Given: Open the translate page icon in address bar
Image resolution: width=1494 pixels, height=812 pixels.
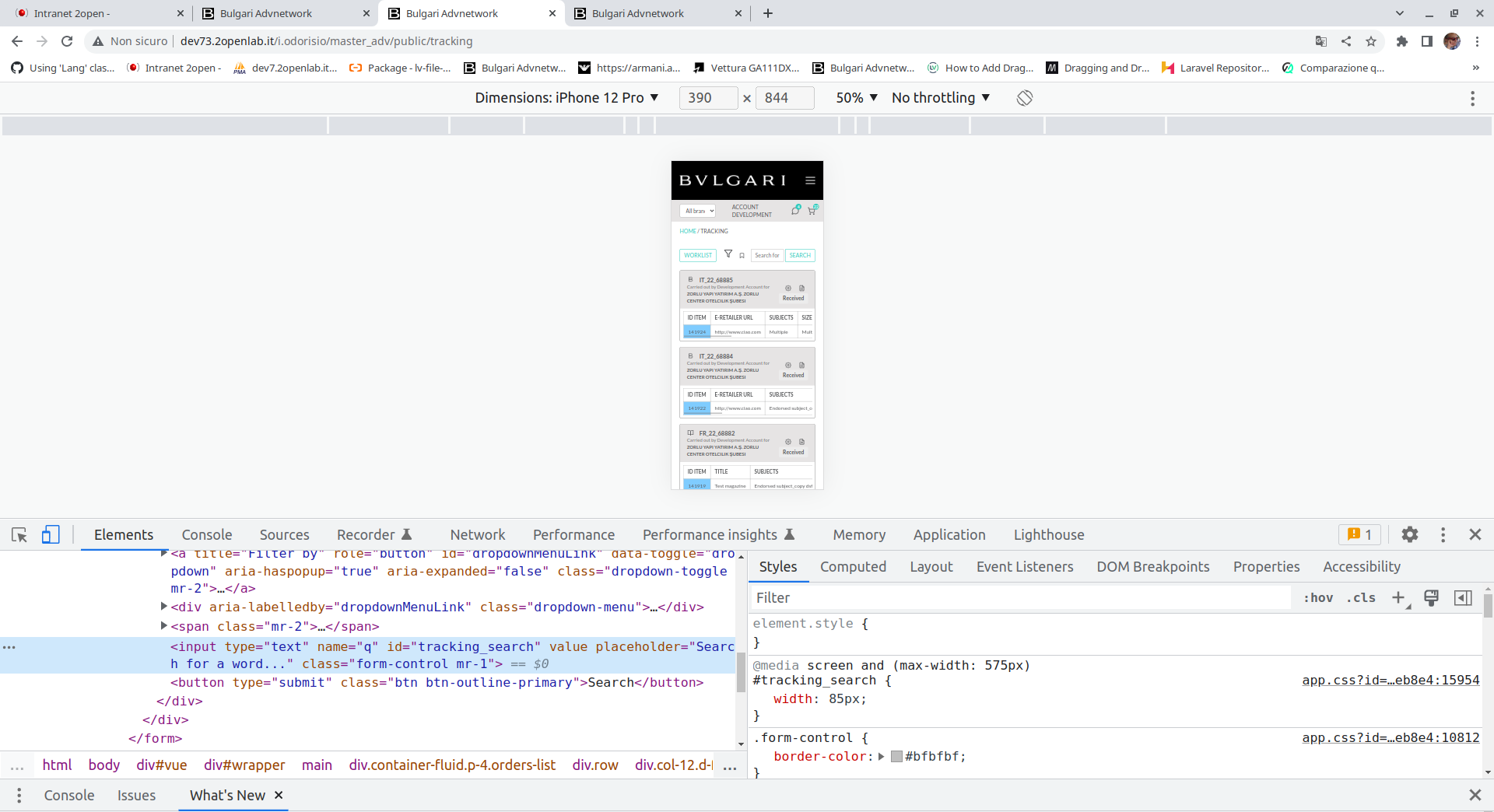Looking at the screenshot, I should [x=1321, y=41].
